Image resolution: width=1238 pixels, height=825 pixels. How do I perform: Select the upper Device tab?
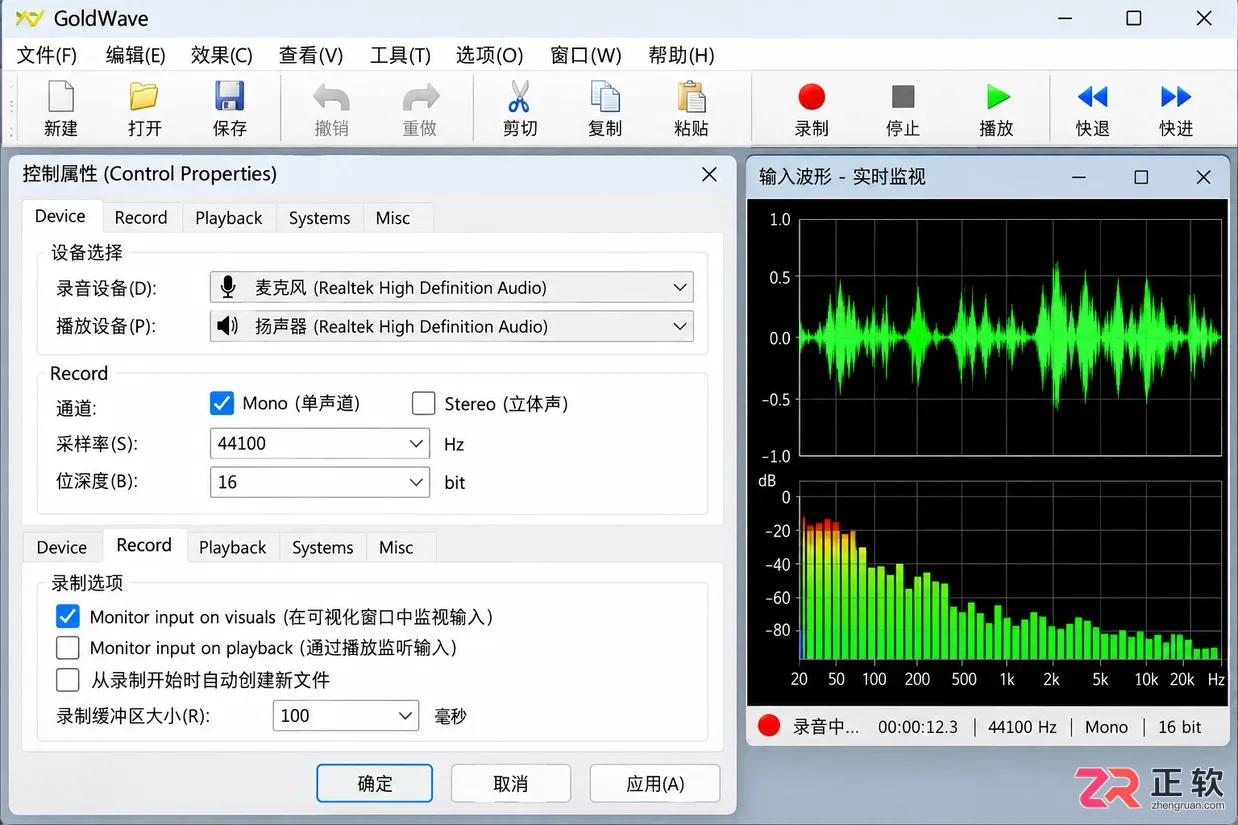[x=60, y=216]
